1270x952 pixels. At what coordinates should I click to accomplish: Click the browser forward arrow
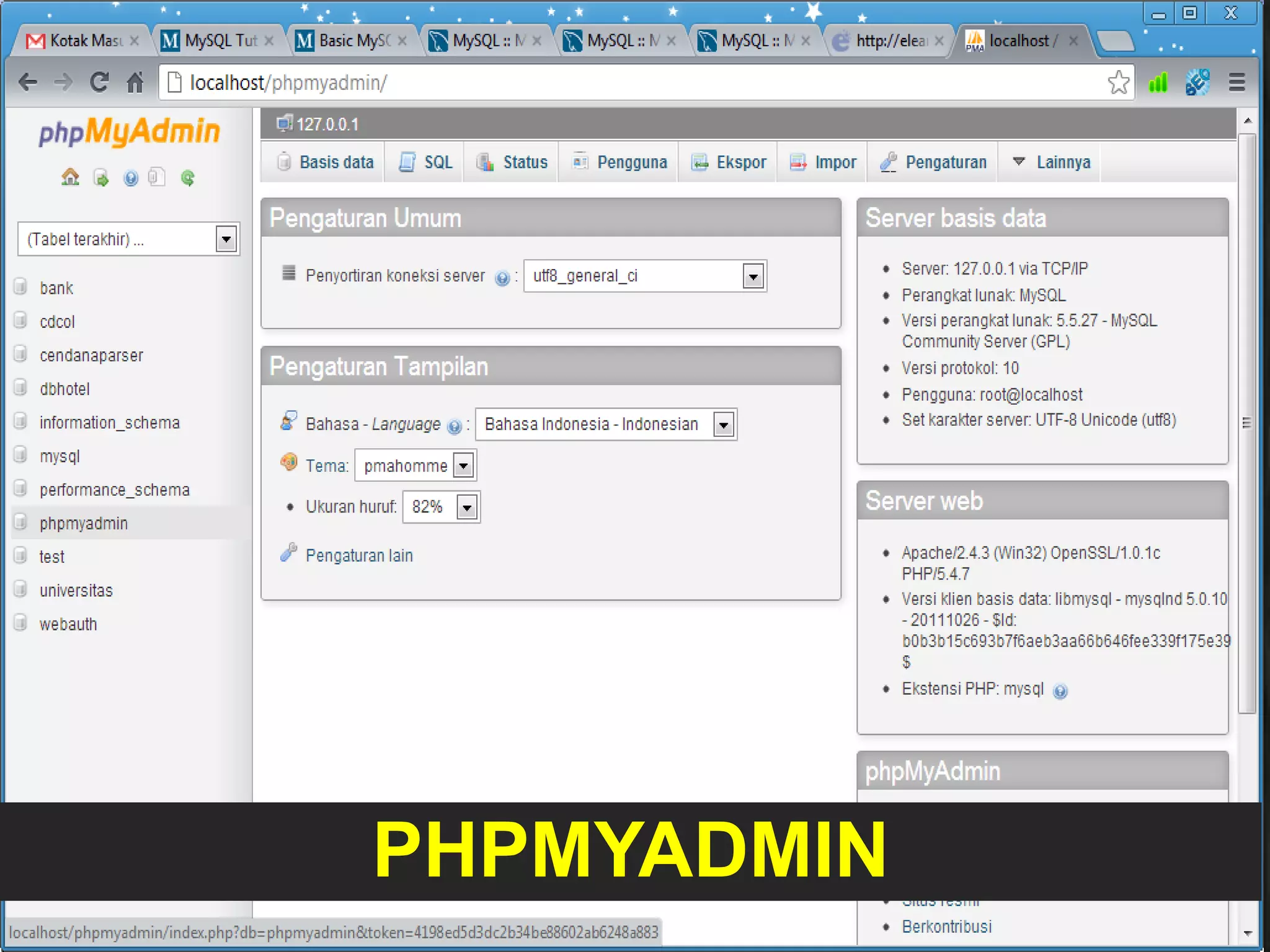(x=63, y=82)
